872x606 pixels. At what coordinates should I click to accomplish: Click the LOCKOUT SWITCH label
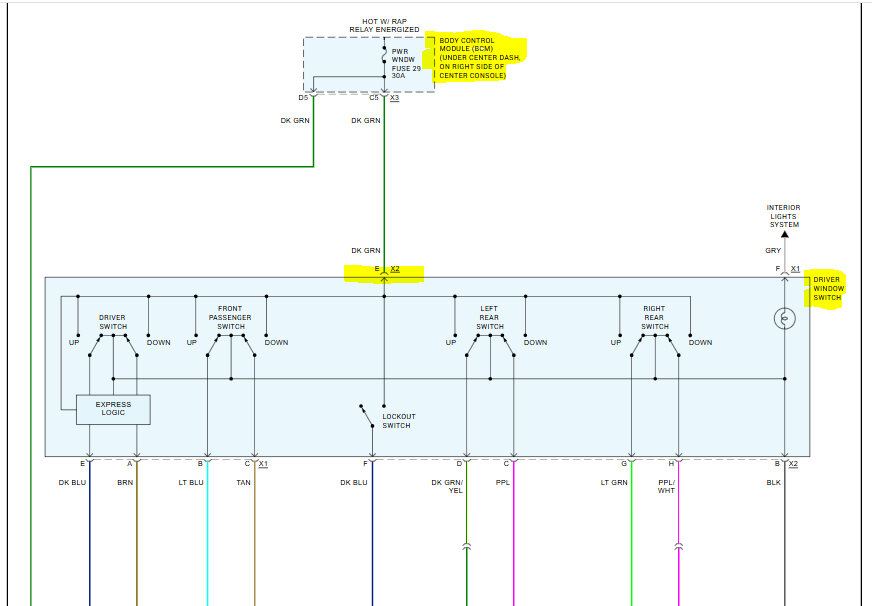pos(399,421)
